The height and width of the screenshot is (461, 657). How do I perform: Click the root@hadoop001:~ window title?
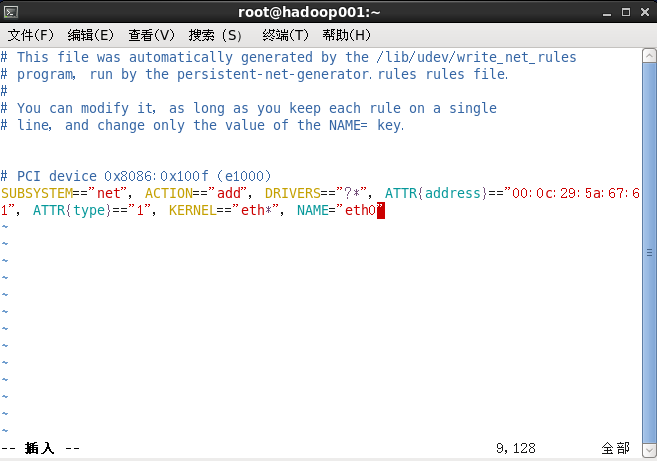coord(309,12)
